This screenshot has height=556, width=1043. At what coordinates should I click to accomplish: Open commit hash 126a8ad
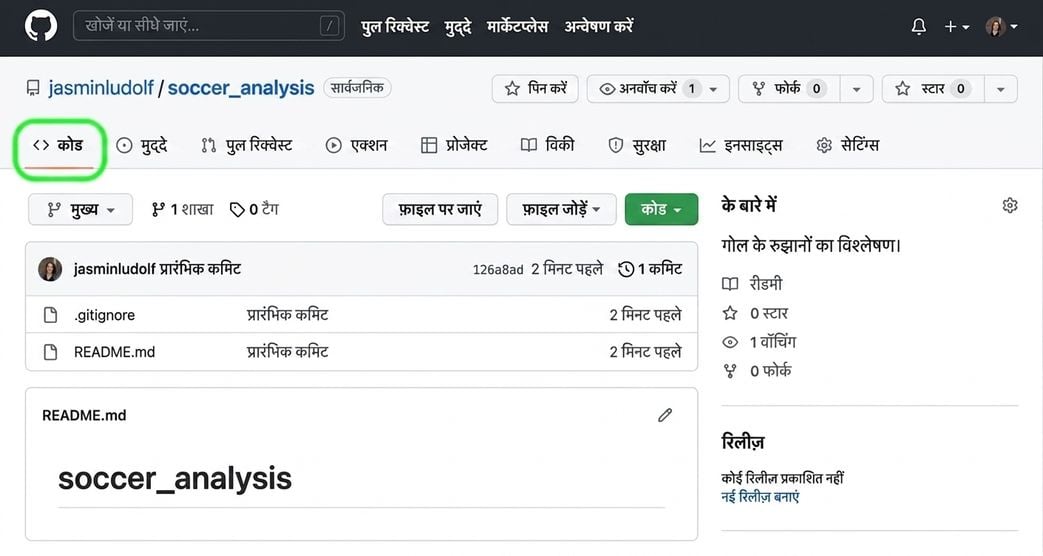coord(498,270)
